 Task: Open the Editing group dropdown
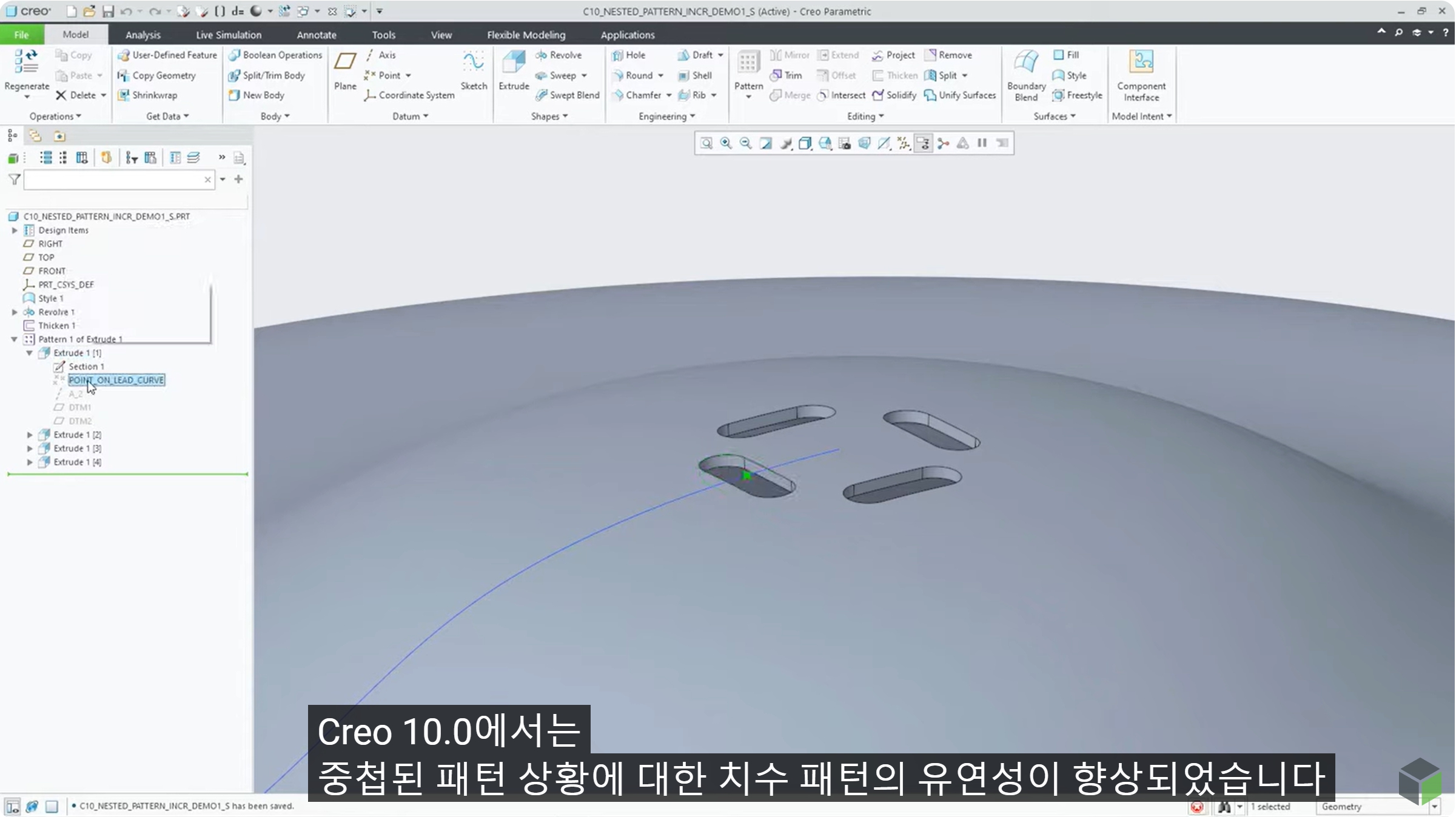click(865, 116)
